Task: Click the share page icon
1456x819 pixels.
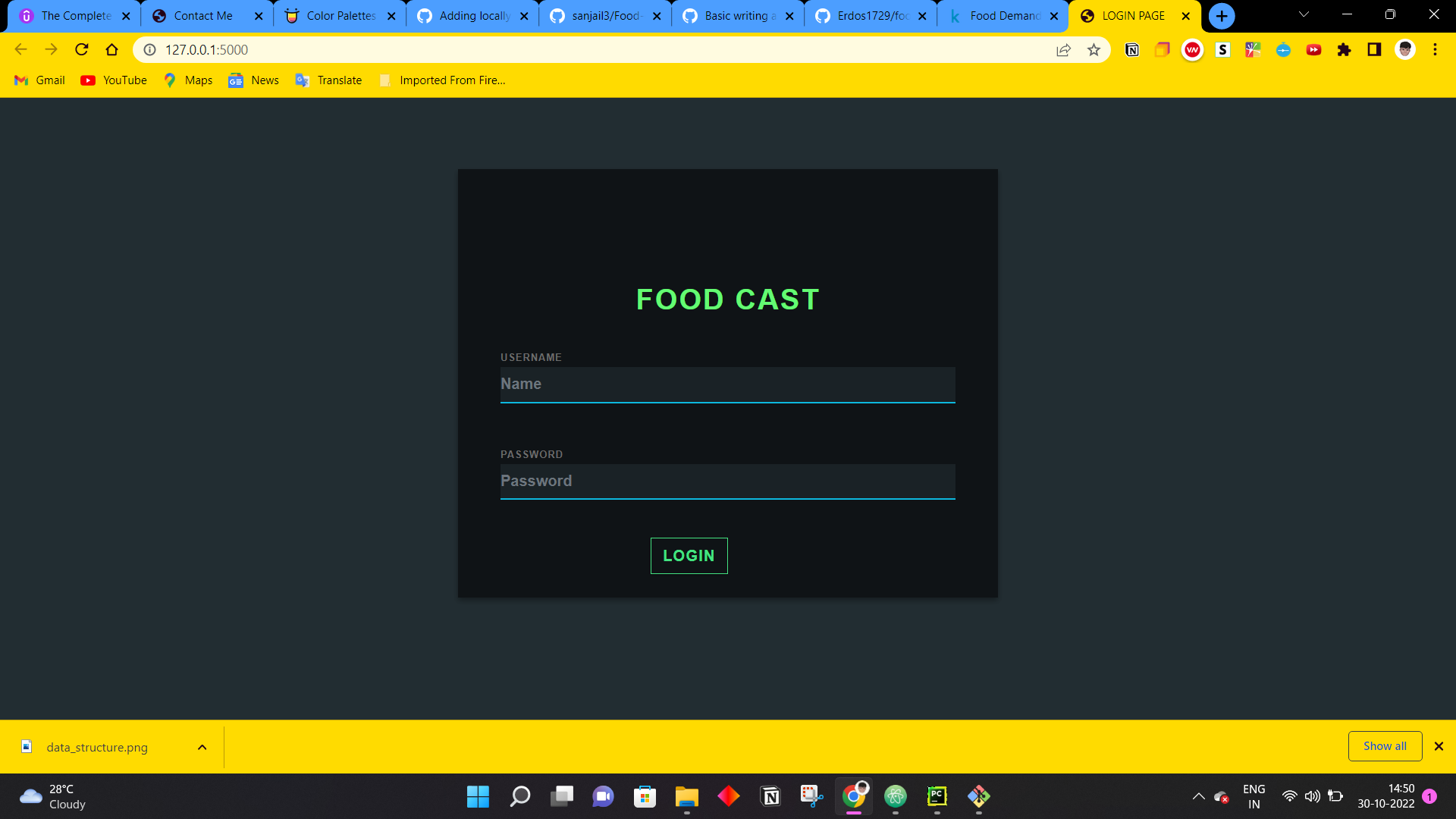Action: click(x=1063, y=50)
